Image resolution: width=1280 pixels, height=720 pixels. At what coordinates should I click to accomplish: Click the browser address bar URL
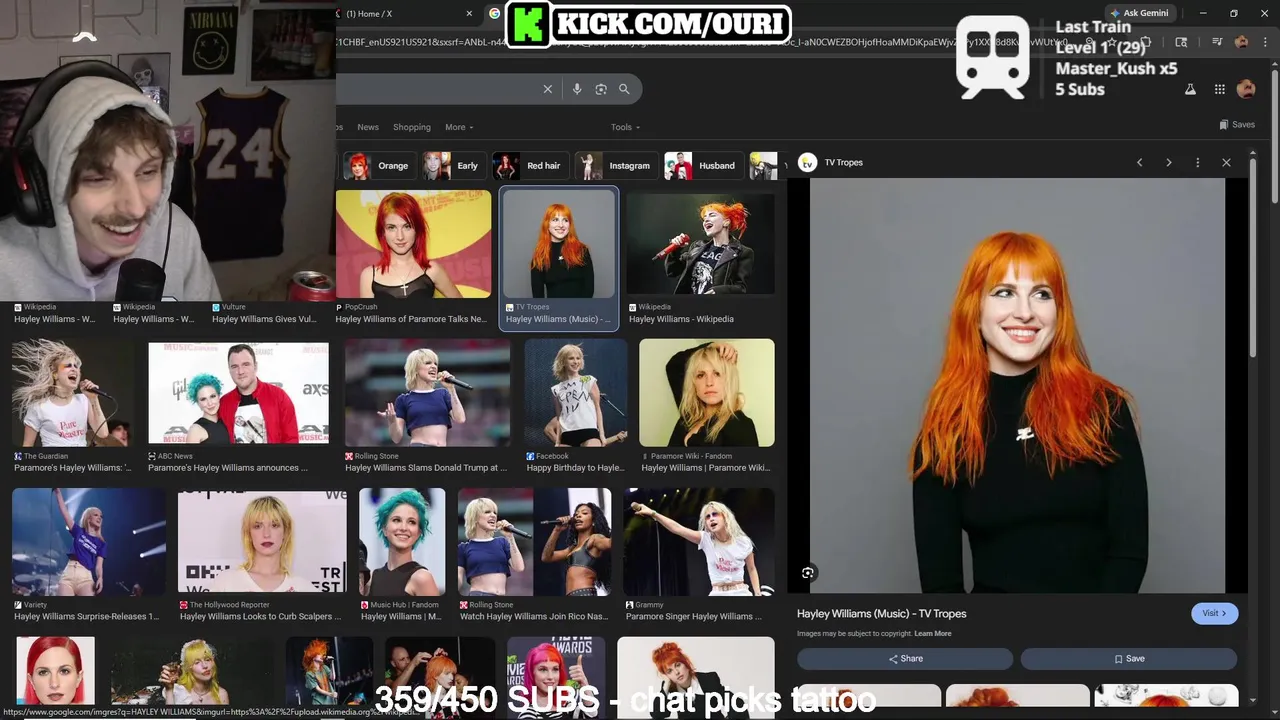point(700,42)
